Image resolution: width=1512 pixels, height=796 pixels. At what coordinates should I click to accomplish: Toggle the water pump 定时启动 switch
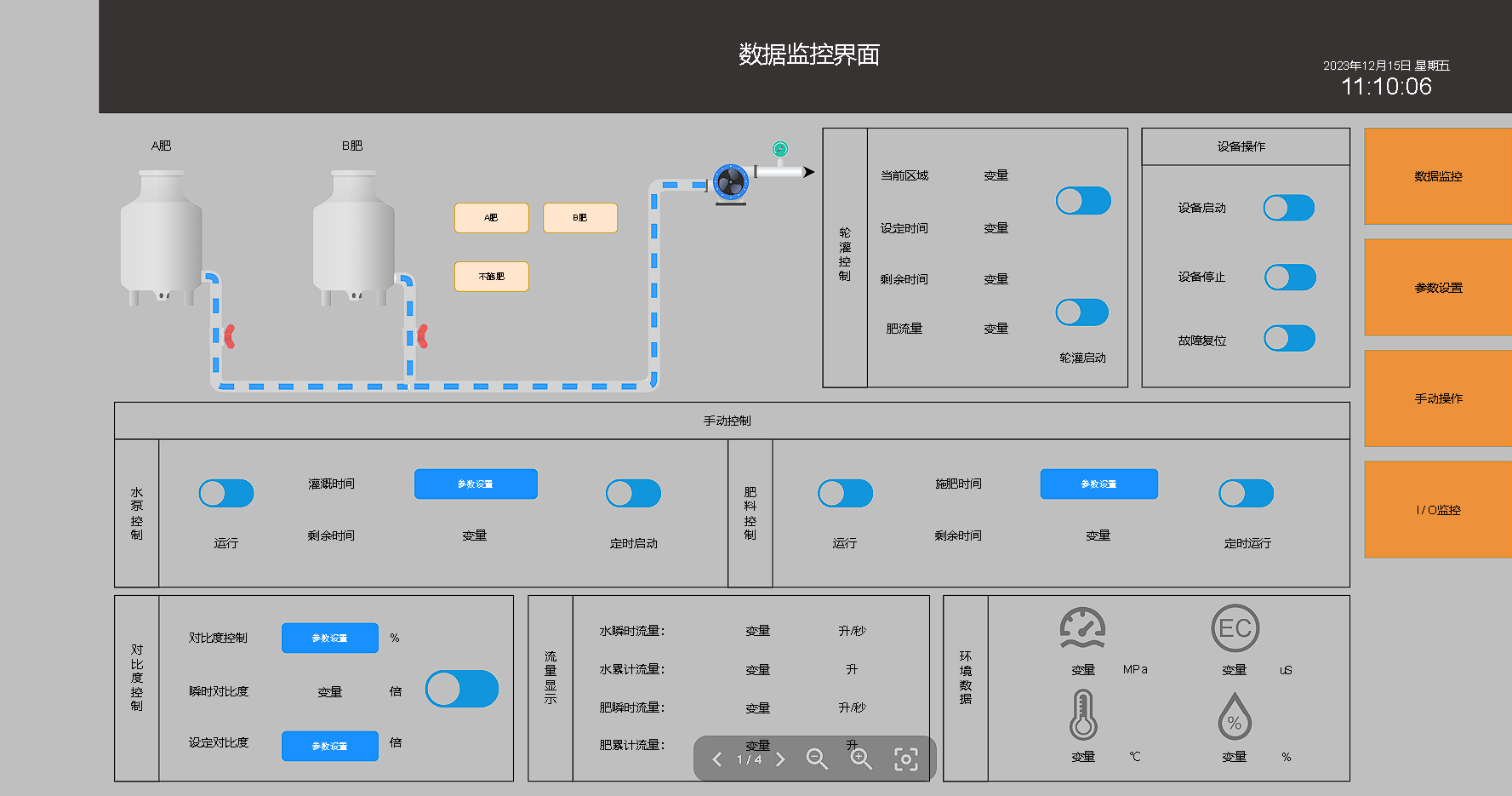633,494
